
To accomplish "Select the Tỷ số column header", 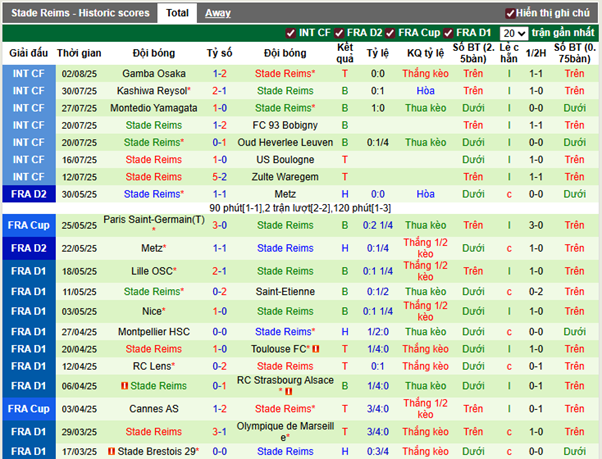I will tap(219, 53).
